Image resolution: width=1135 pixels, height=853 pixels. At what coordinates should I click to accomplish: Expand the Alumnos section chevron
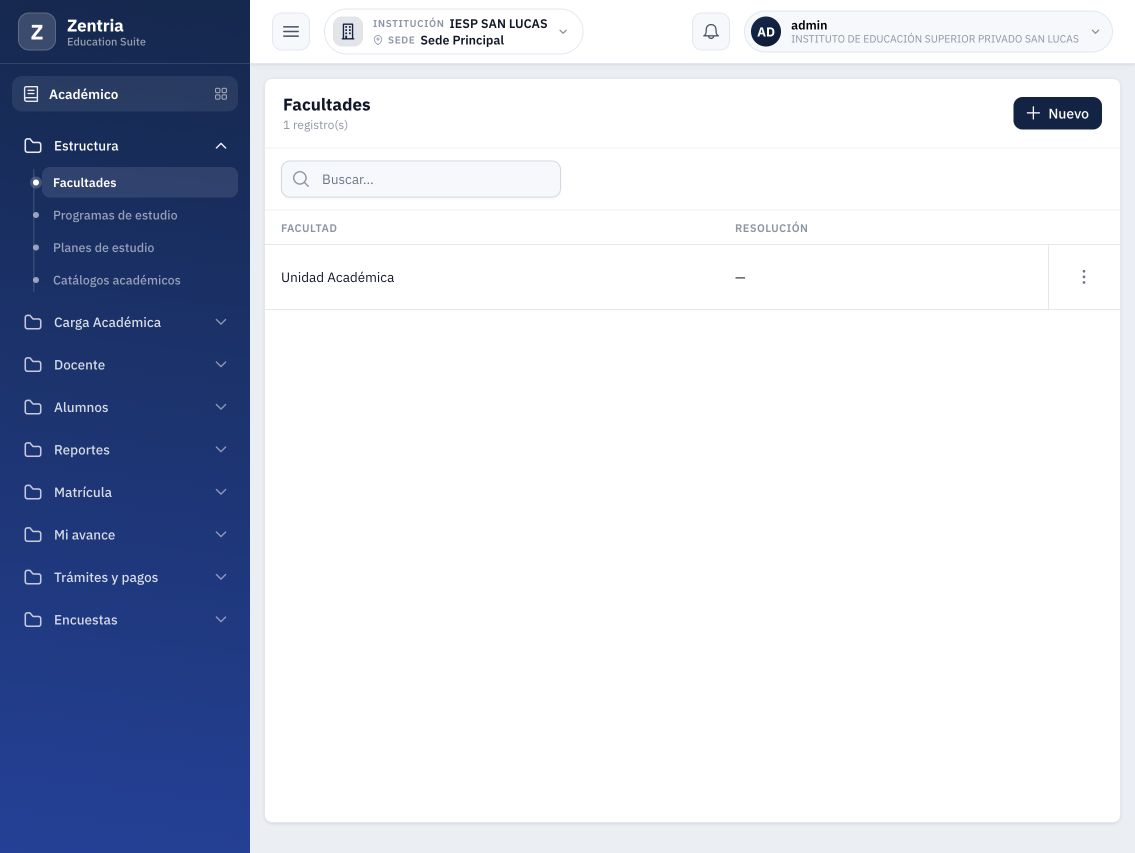221,407
